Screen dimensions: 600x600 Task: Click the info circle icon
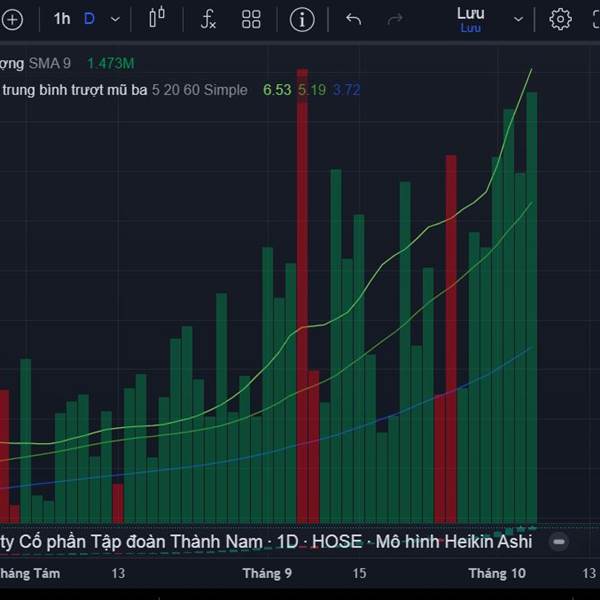click(302, 19)
